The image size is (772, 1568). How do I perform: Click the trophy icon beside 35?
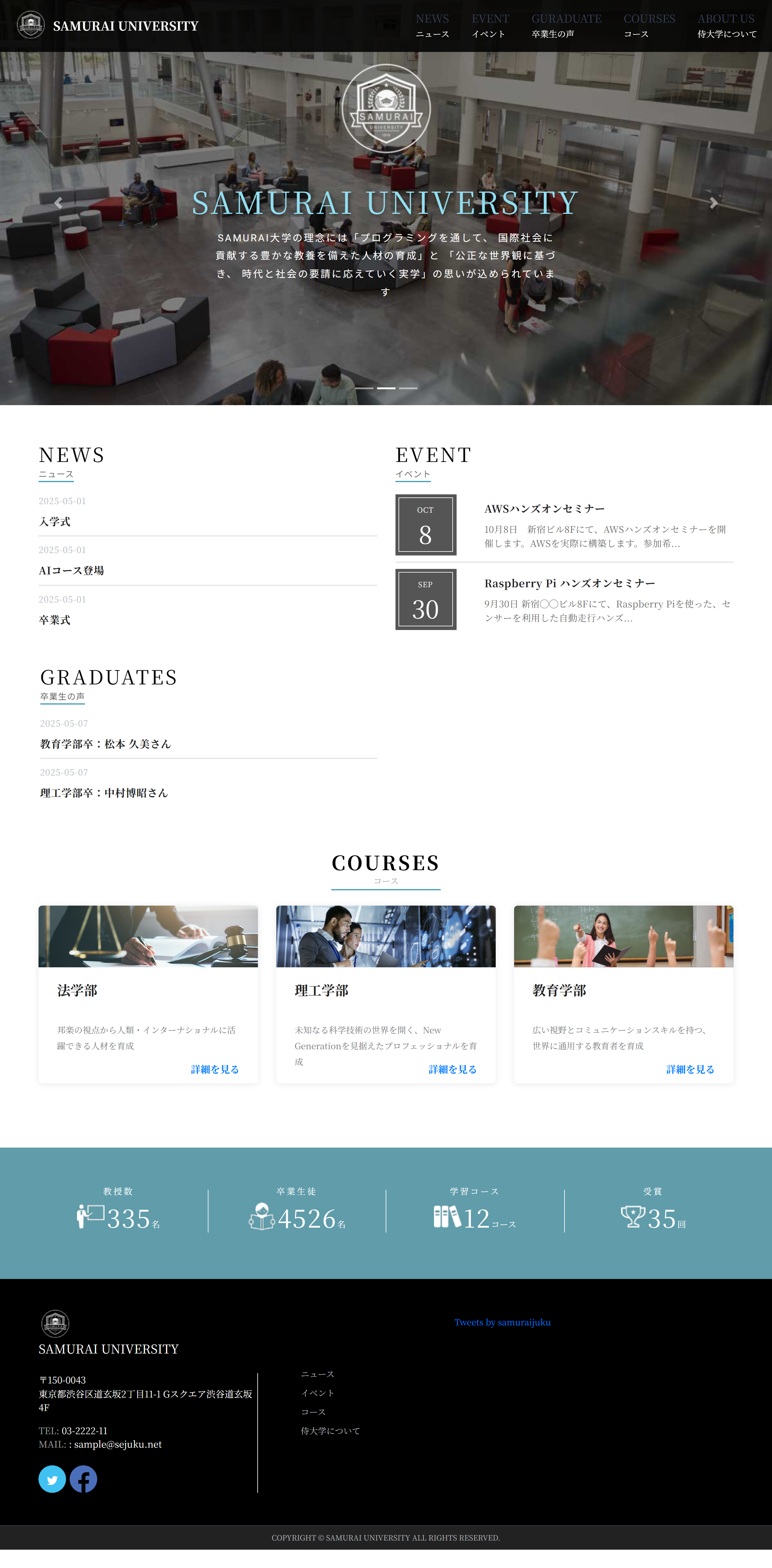point(633,1217)
